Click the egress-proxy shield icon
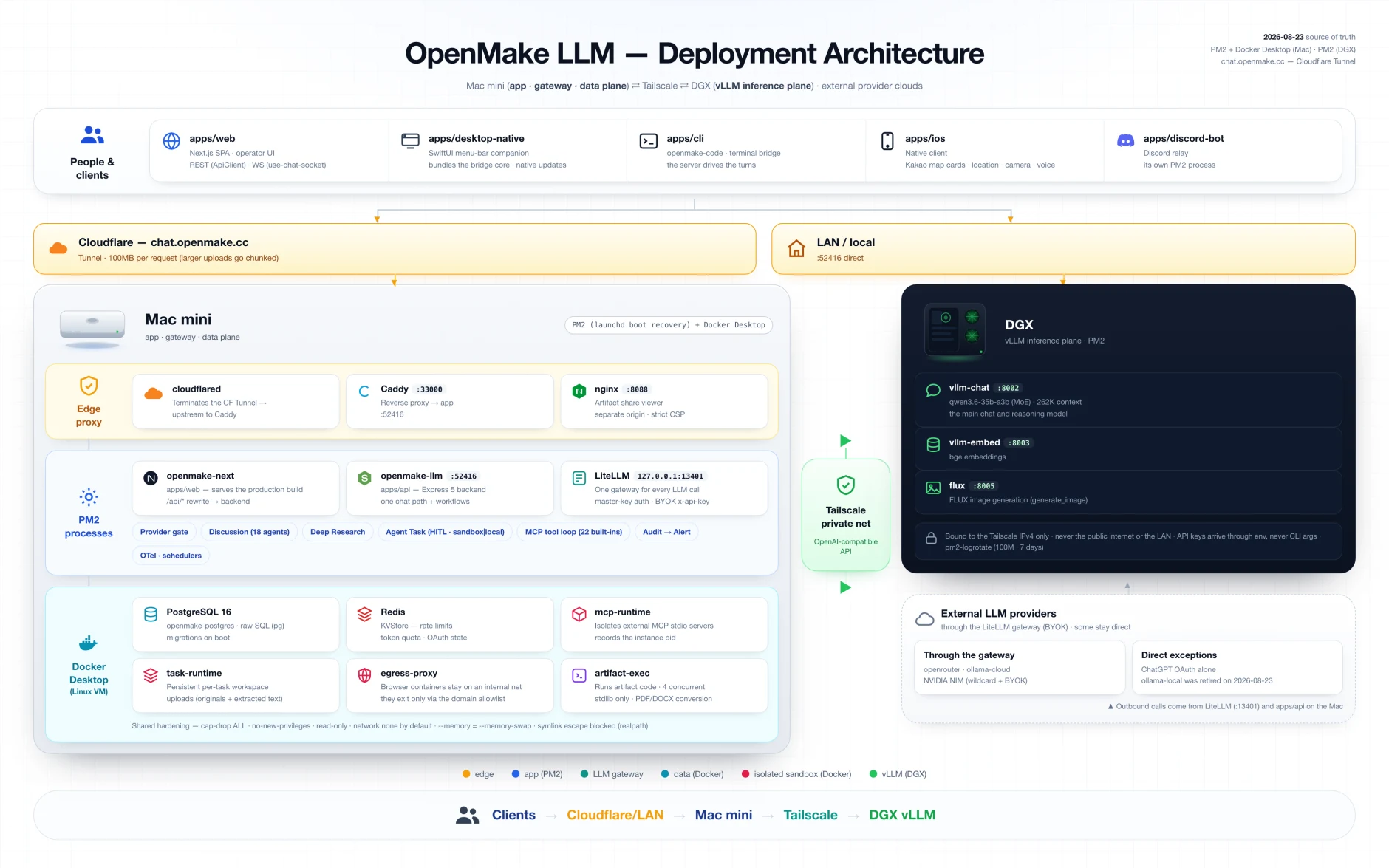This screenshot has width=1389, height=868. click(x=364, y=675)
